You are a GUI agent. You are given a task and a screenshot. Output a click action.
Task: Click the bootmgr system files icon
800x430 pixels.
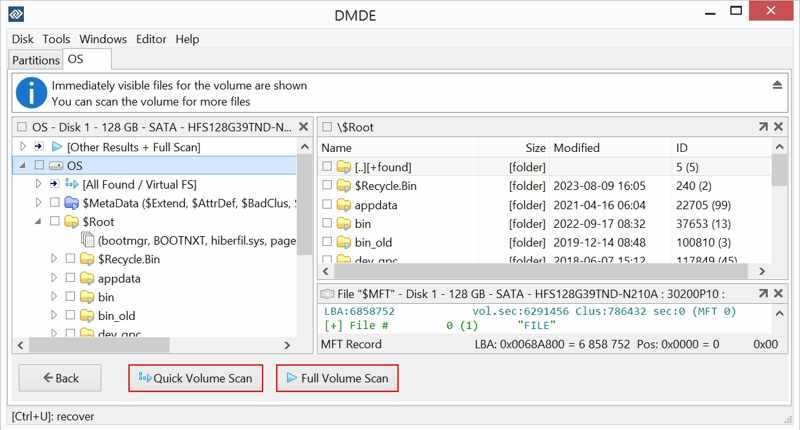87,241
